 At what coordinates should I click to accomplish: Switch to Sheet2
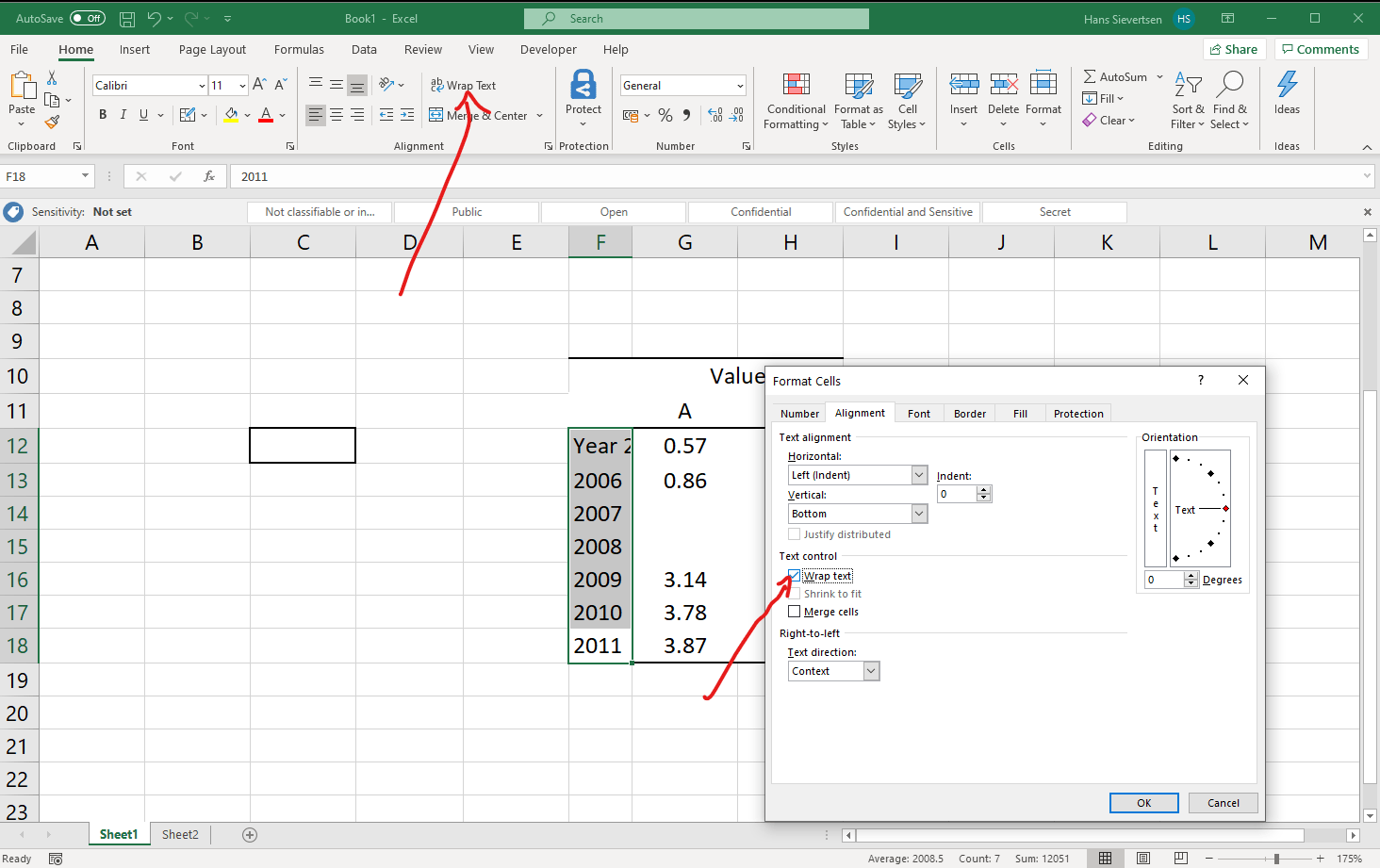pos(179,833)
